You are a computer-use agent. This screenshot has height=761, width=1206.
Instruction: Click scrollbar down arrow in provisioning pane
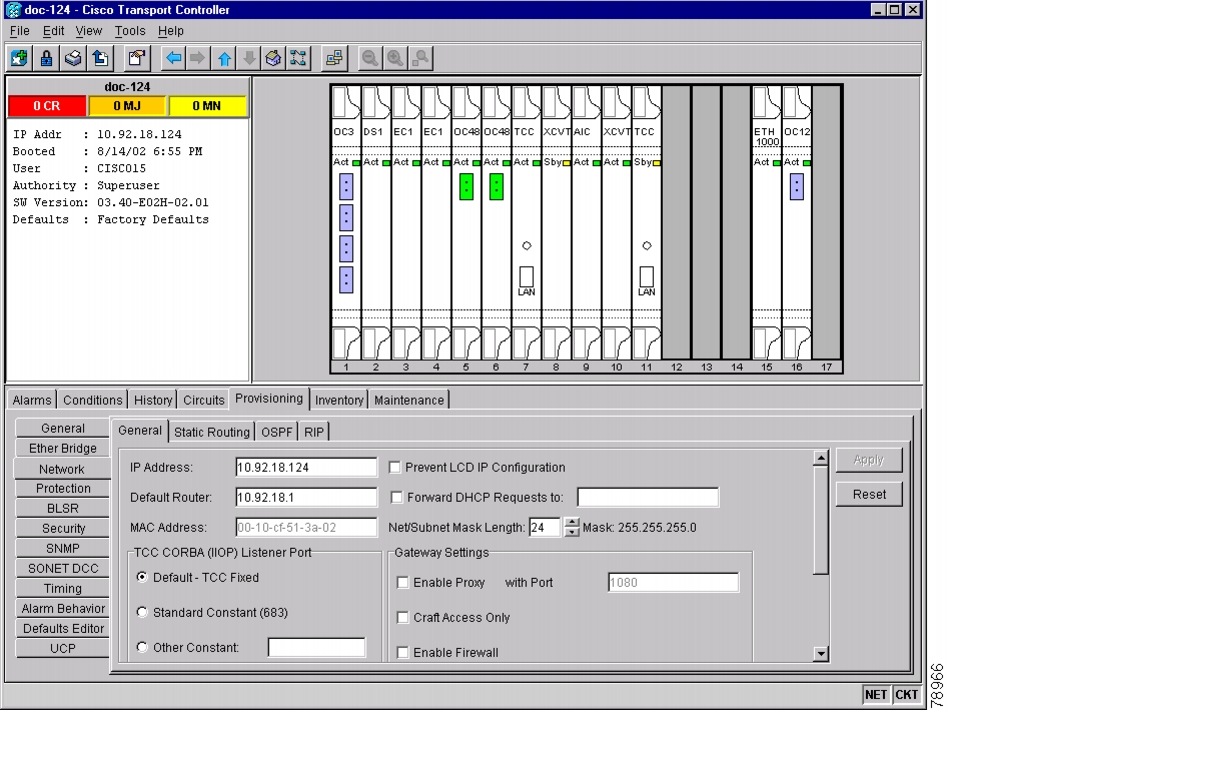click(821, 654)
